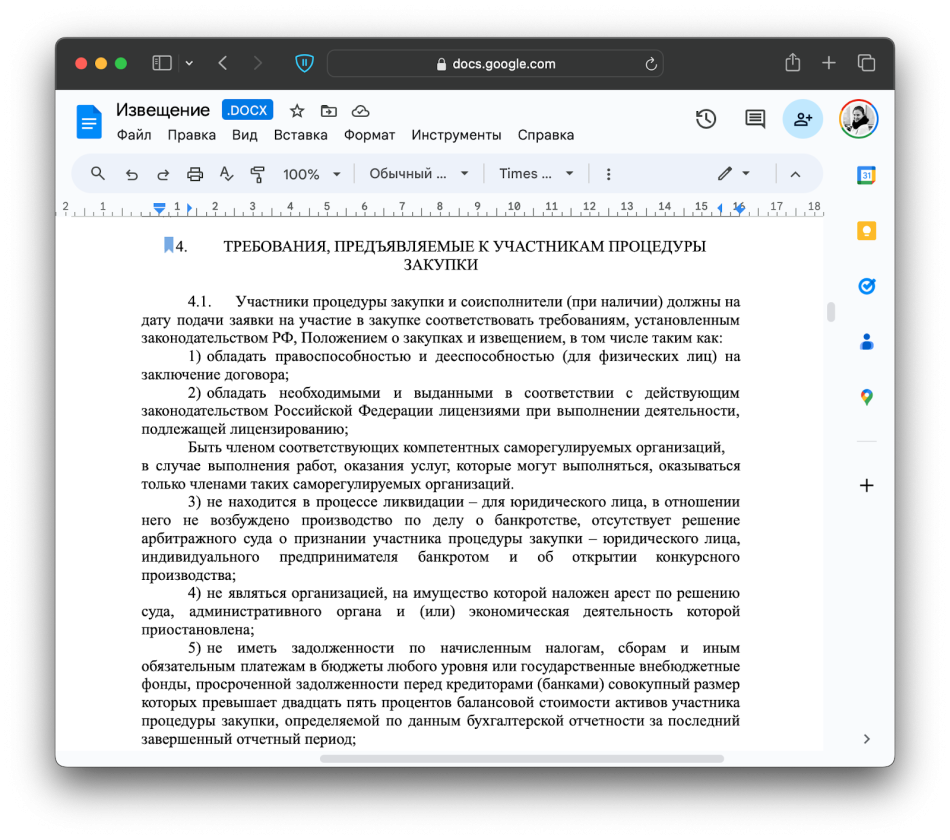Viewport: 950px width, 840px height.
Task: Click the plus to get add-ons
Action: pyautogui.click(x=866, y=485)
